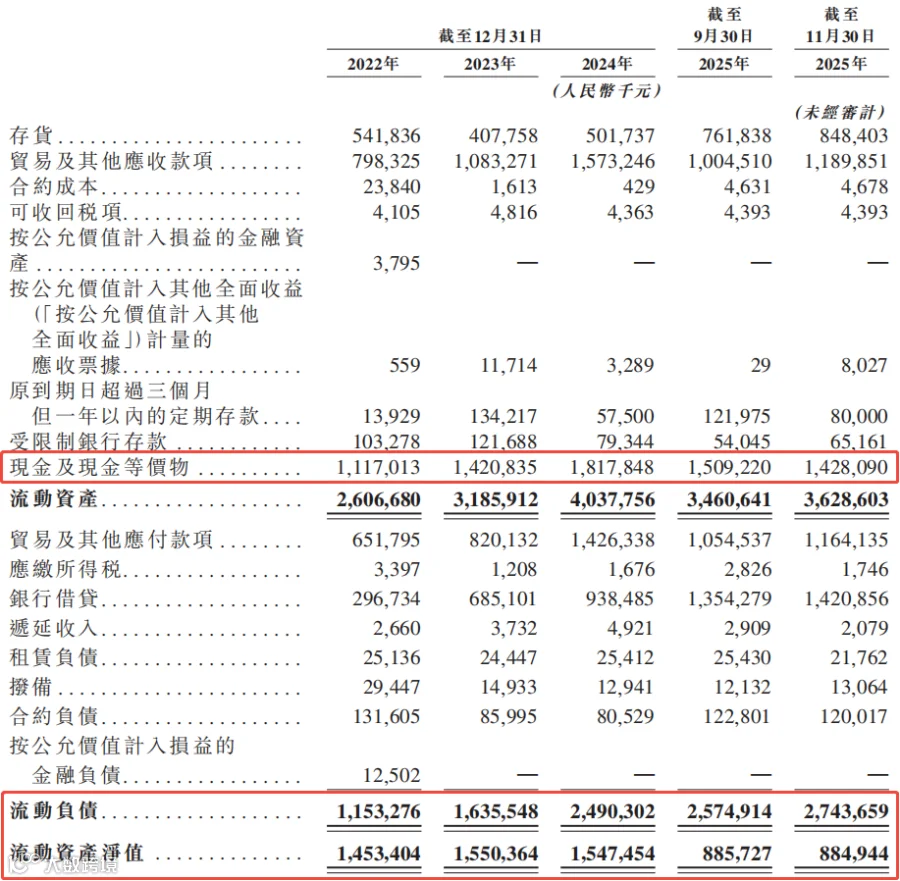The height and width of the screenshot is (881, 900).
Task: Select net current assets 884,944
Action: (854, 853)
